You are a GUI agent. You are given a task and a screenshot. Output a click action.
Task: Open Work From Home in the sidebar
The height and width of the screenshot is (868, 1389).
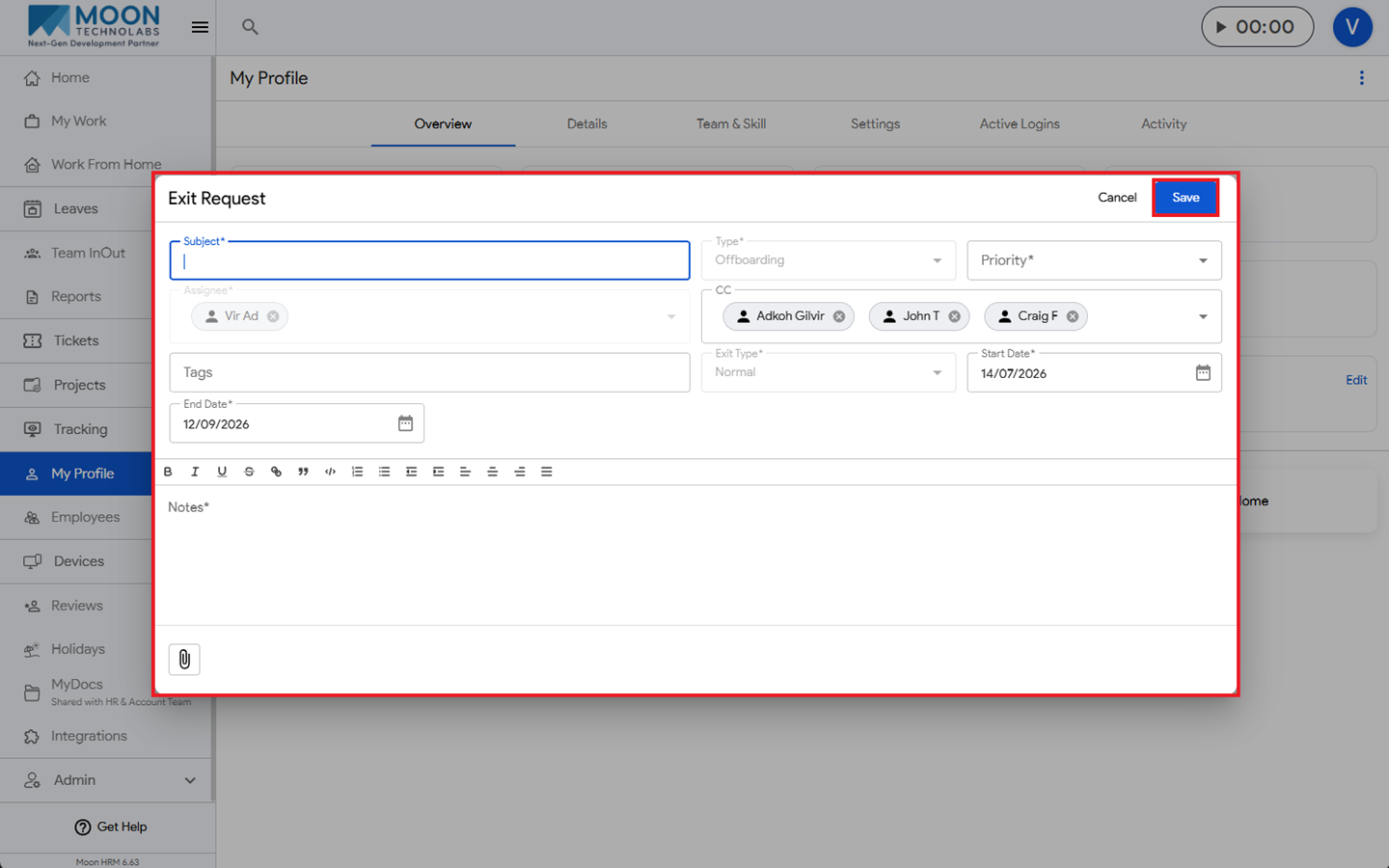click(106, 165)
